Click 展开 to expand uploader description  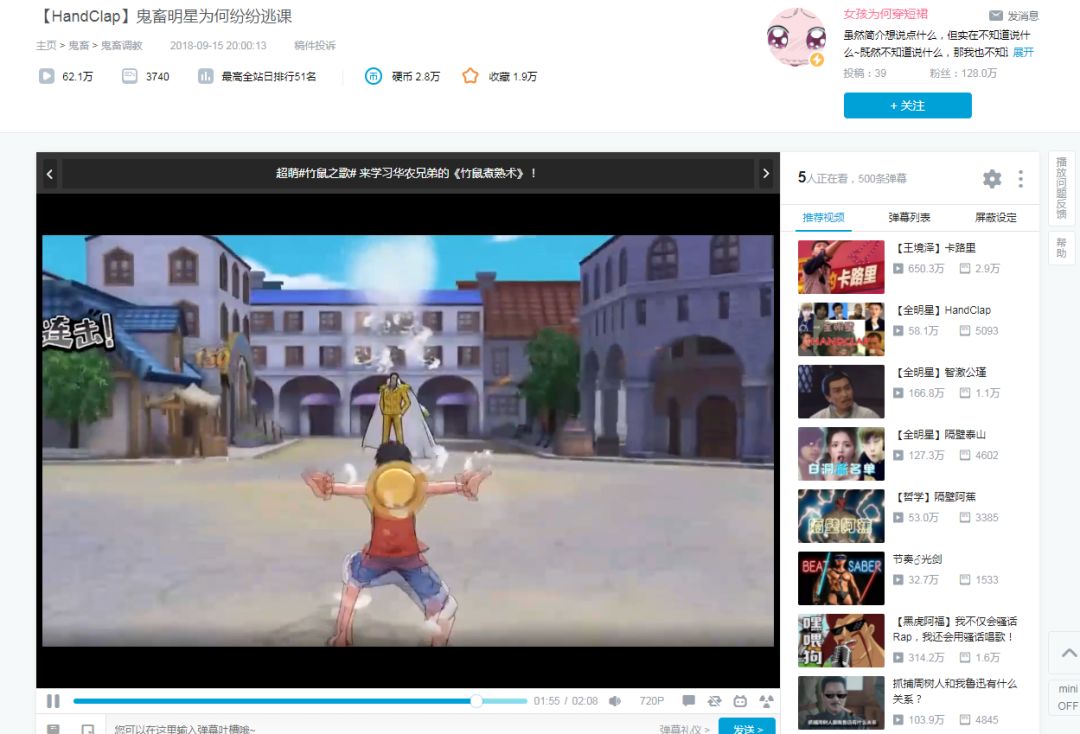(x=1023, y=52)
